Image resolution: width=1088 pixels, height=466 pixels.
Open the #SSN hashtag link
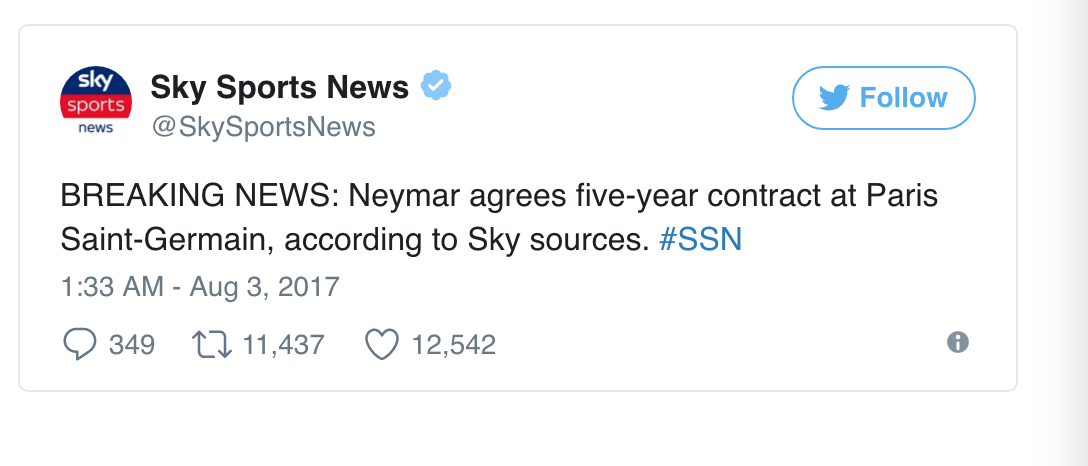coord(700,241)
